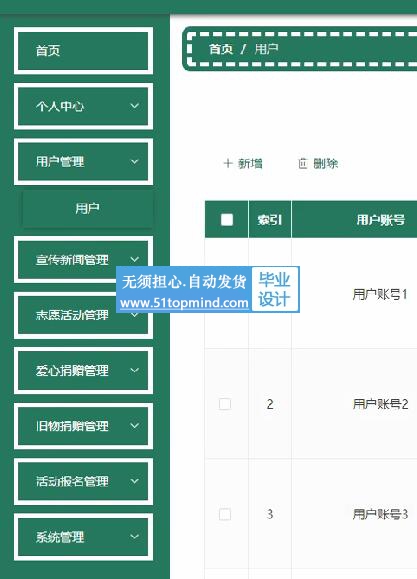Toggle the select-all checkbox in table header
Image resolution: width=417 pixels, height=579 pixels.
tap(226, 220)
